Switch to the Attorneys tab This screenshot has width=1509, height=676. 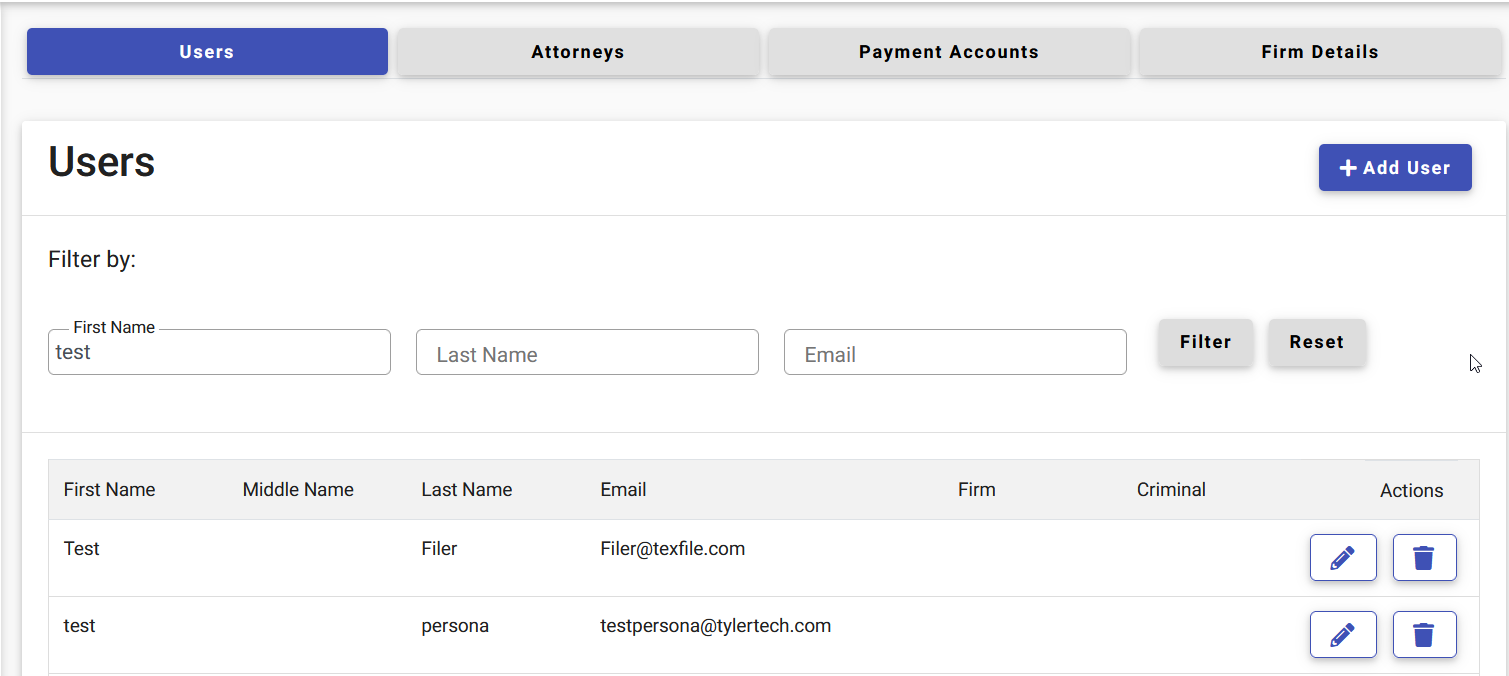tap(578, 52)
